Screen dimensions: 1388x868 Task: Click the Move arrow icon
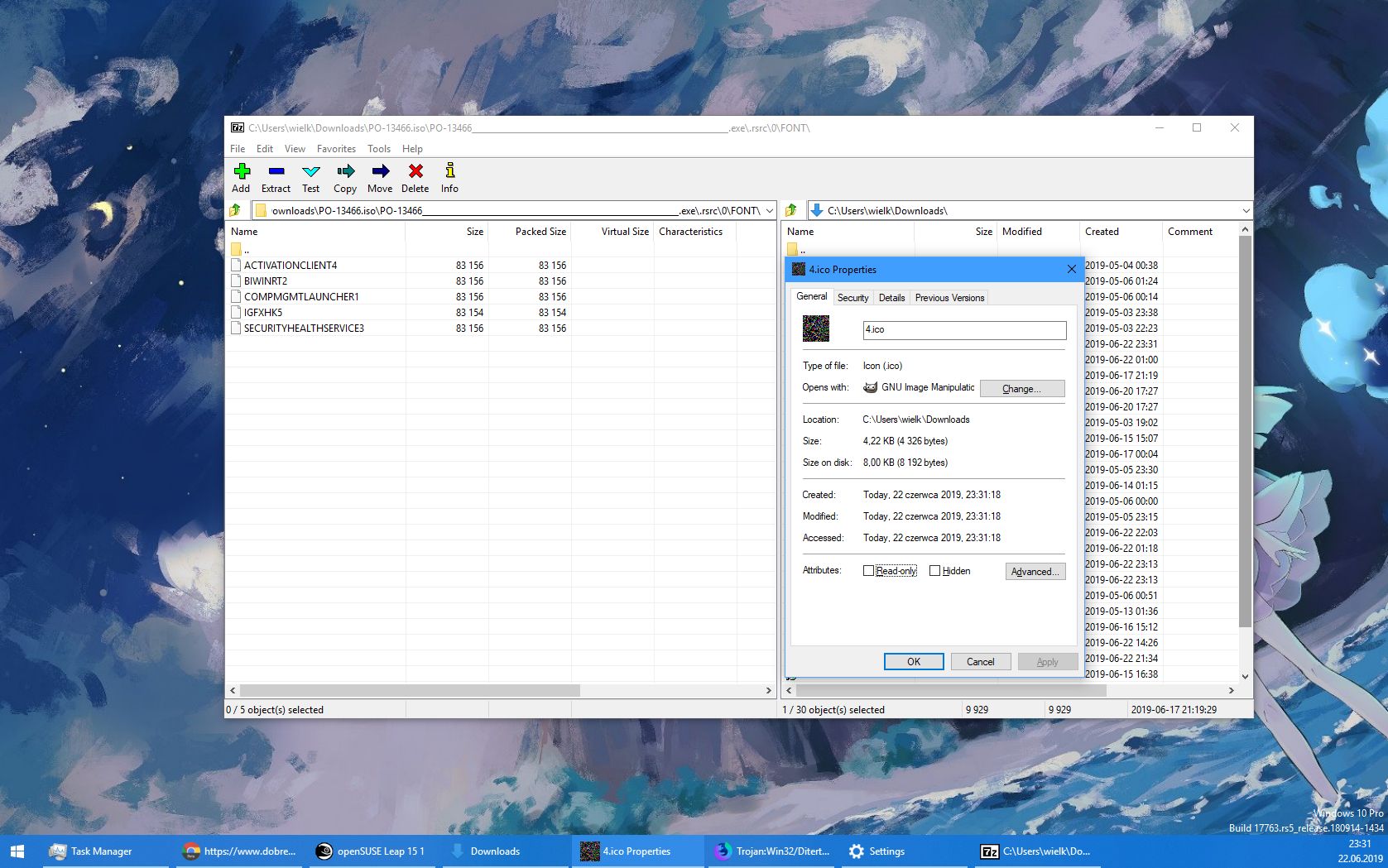click(x=380, y=171)
